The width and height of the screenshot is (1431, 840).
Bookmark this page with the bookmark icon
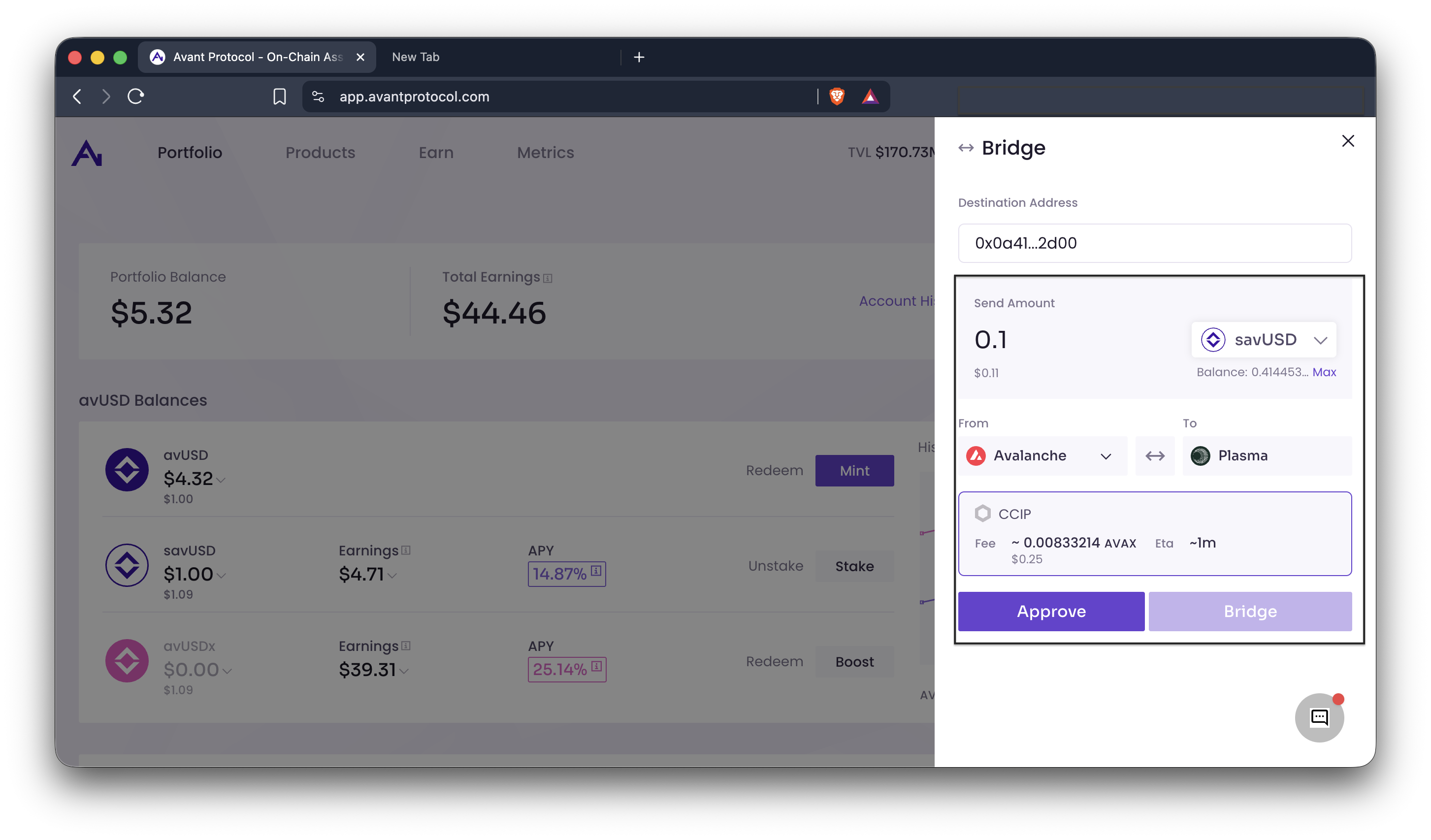point(279,97)
